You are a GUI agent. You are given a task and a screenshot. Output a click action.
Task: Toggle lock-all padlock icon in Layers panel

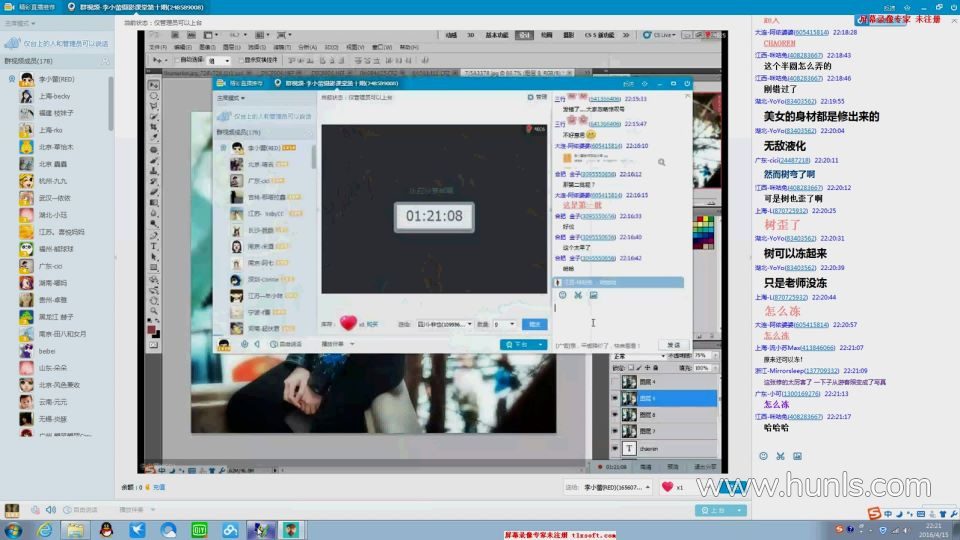[656, 368]
